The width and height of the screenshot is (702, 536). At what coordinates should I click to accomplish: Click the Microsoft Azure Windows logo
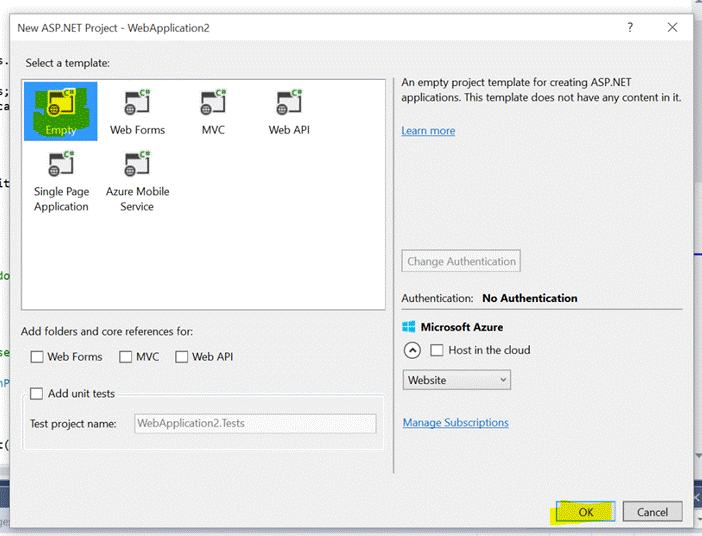point(409,327)
